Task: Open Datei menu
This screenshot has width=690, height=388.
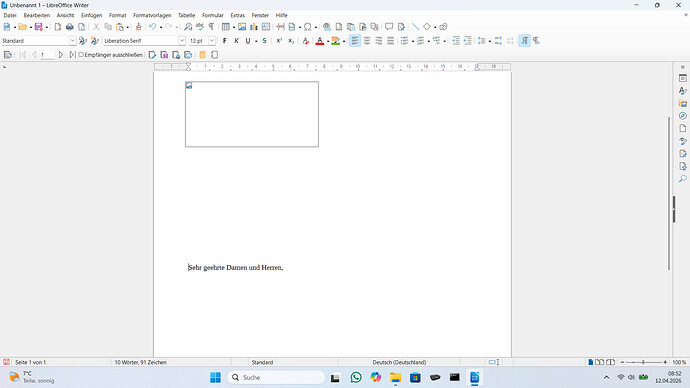Action: click(x=10, y=15)
